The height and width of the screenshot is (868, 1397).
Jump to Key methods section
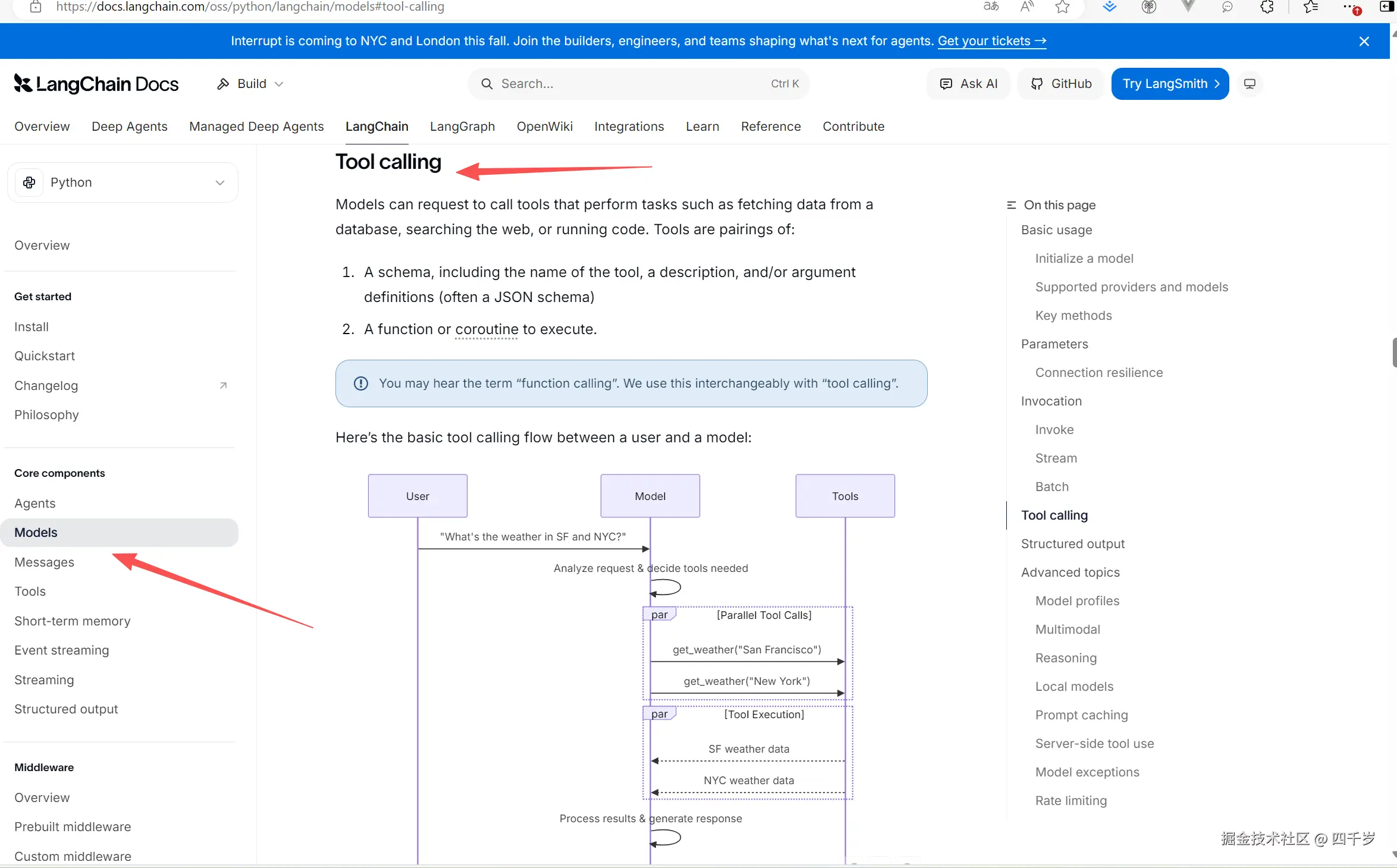point(1073,316)
